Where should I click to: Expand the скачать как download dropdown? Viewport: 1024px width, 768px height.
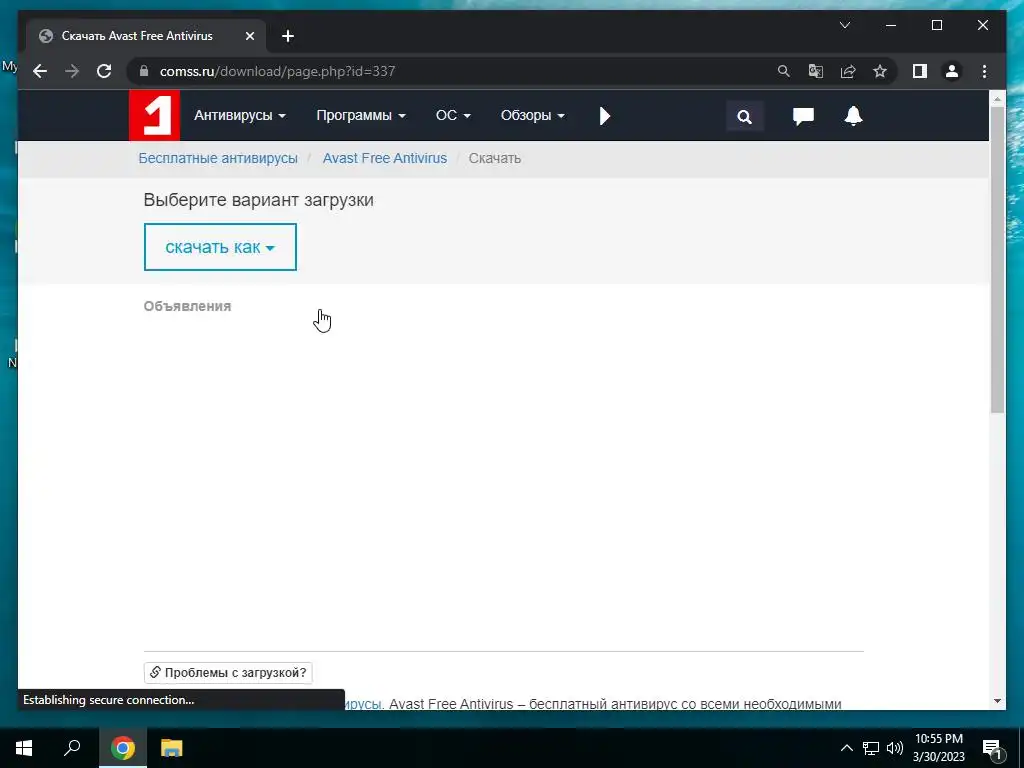(220, 247)
